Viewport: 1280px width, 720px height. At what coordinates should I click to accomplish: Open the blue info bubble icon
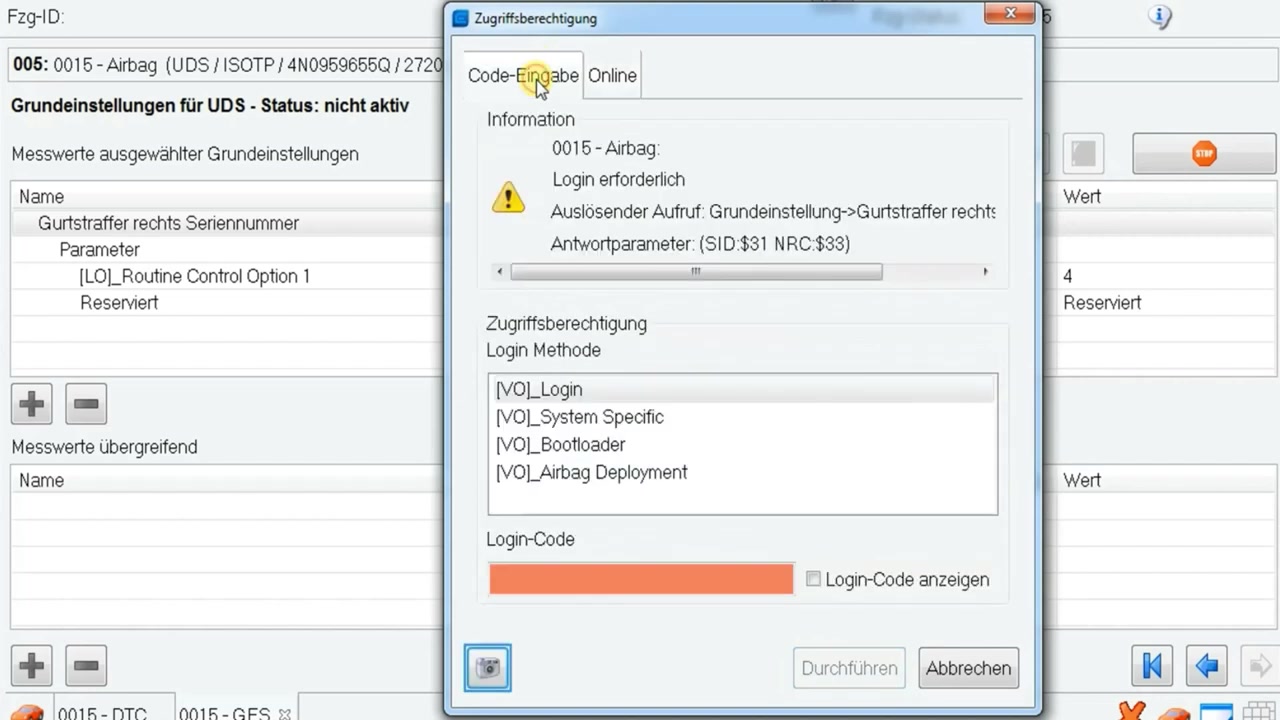click(1159, 16)
